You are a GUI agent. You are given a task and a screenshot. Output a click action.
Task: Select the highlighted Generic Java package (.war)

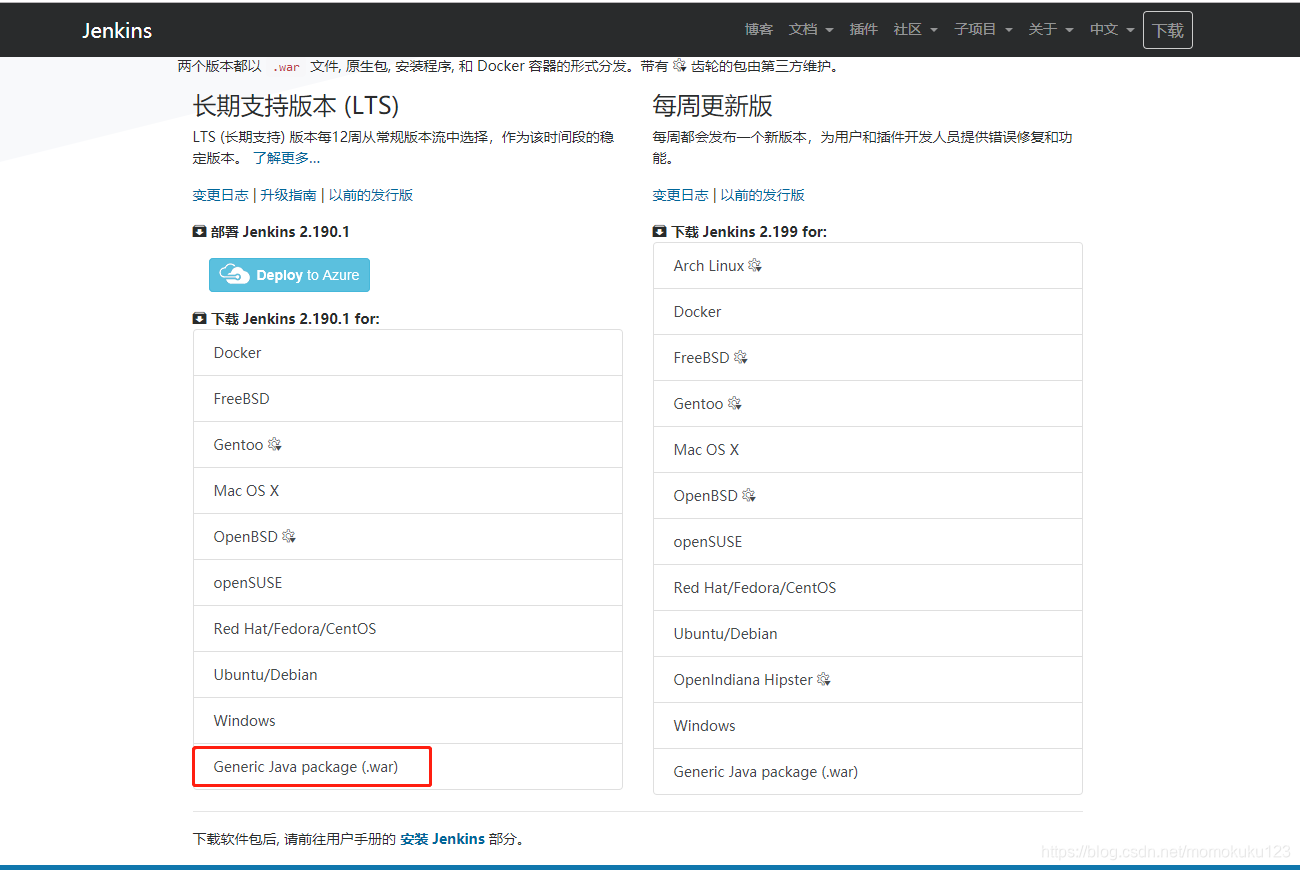click(305, 766)
